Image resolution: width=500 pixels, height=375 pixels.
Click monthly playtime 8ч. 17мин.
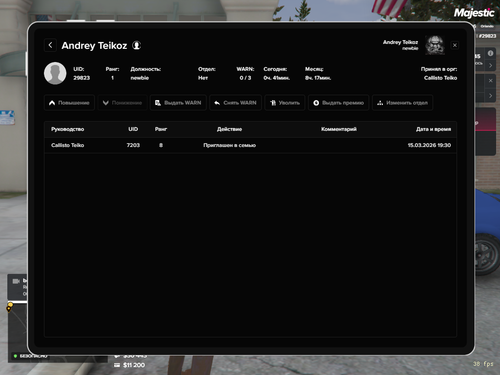(318, 78)
